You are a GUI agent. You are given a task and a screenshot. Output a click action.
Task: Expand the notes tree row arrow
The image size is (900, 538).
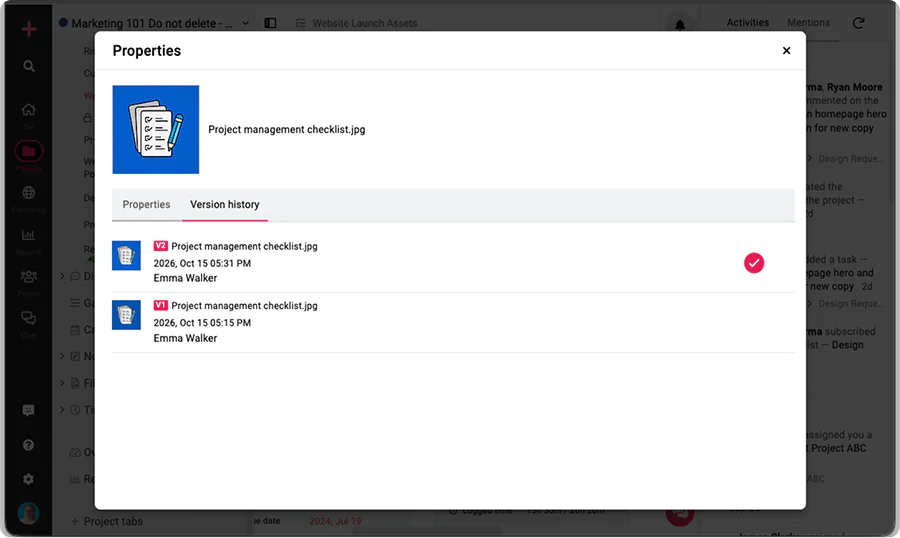pos(62,356)
